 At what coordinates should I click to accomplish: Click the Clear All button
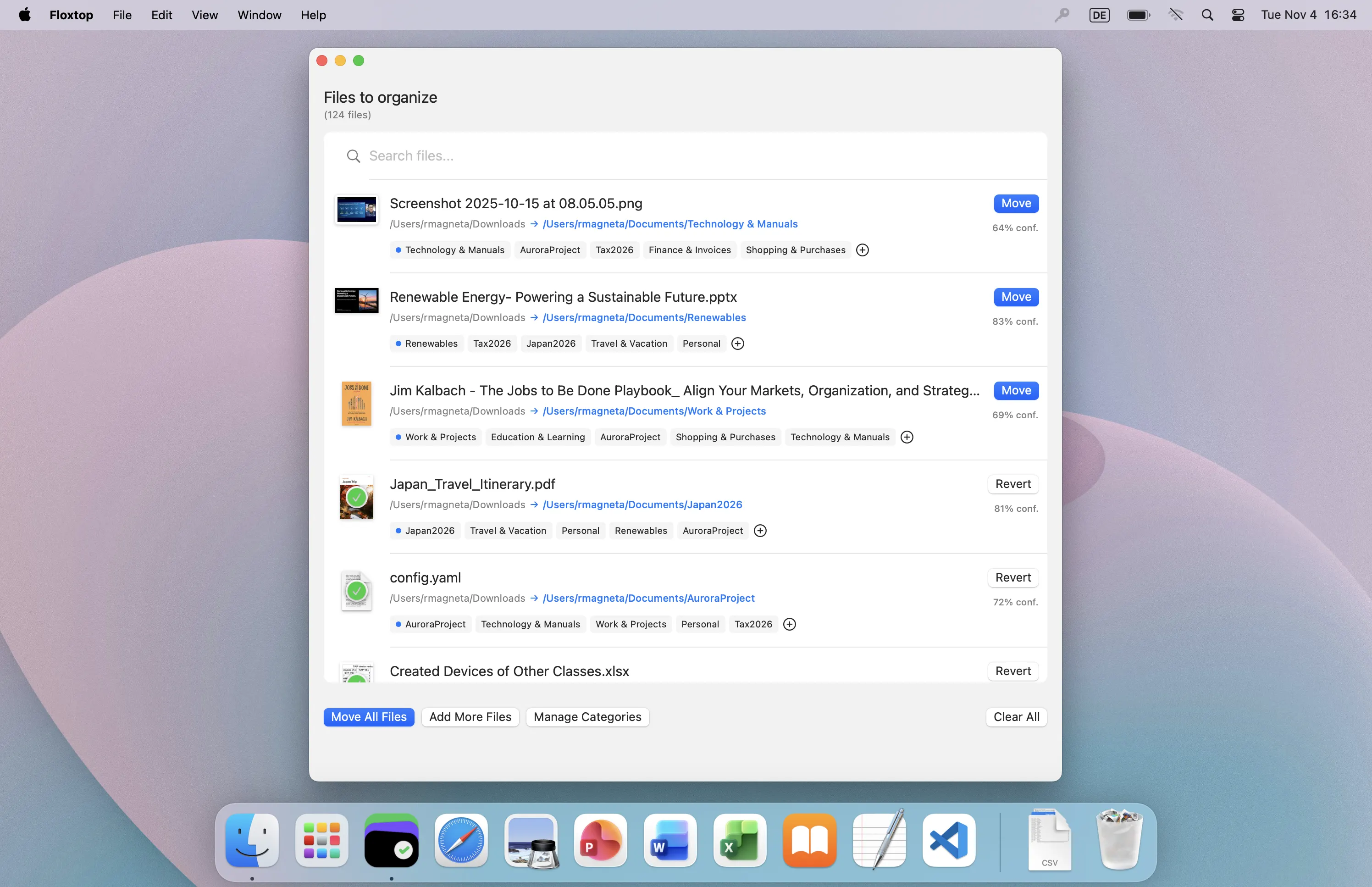1016,717
